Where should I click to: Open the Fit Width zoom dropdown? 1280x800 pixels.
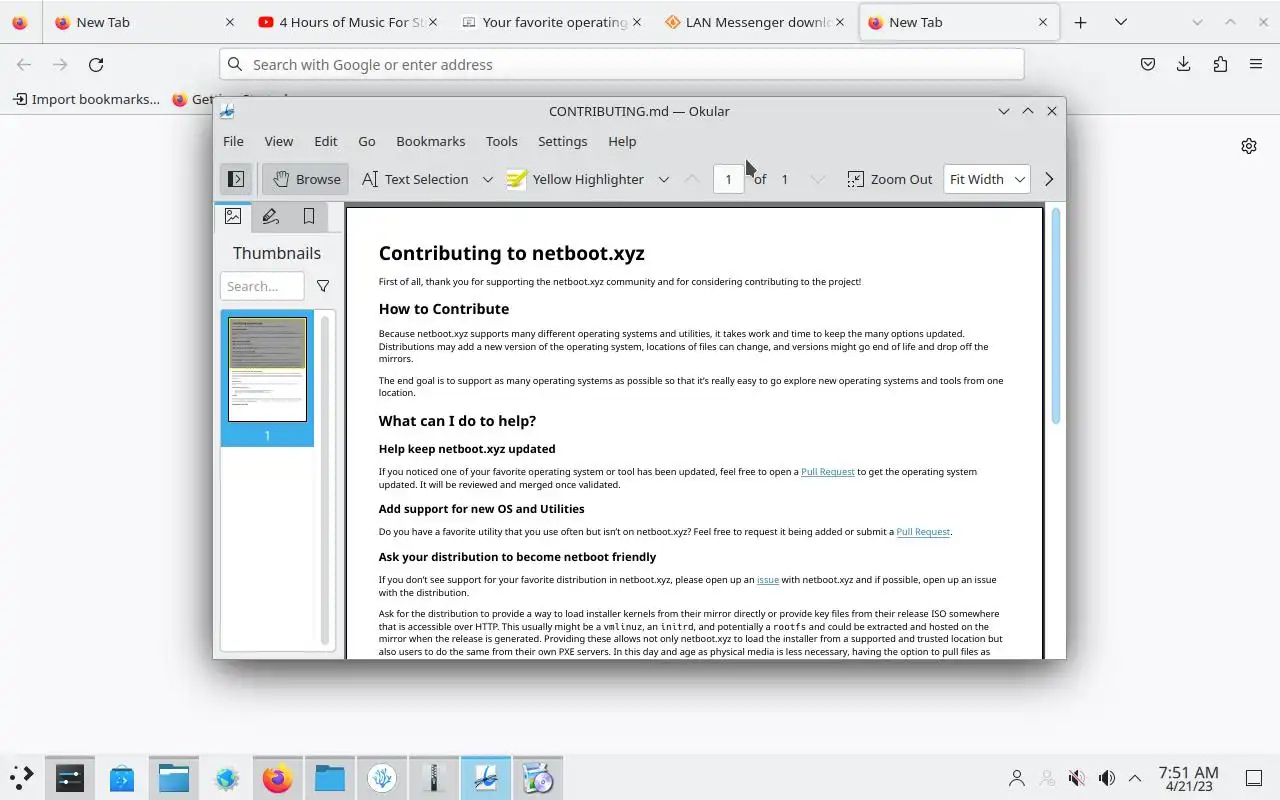[987, 179]
